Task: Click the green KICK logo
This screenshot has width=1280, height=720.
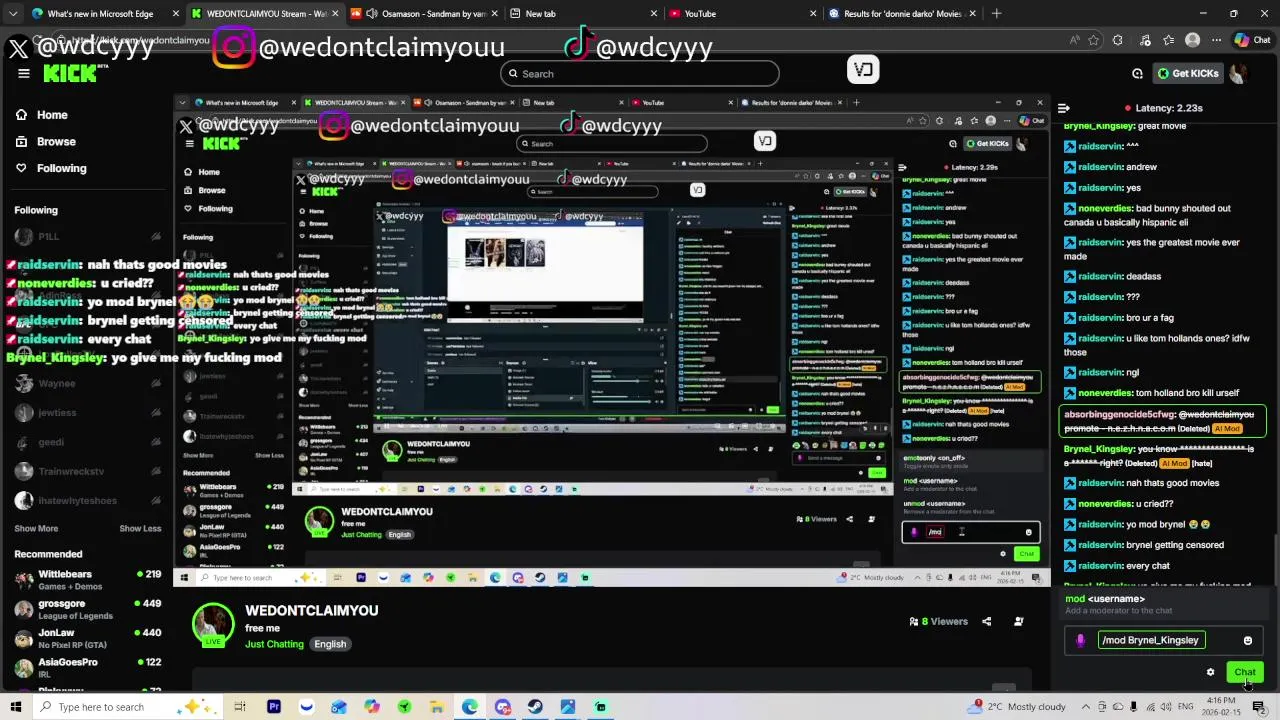Action: pyautogui.click(x=70, y=74)
